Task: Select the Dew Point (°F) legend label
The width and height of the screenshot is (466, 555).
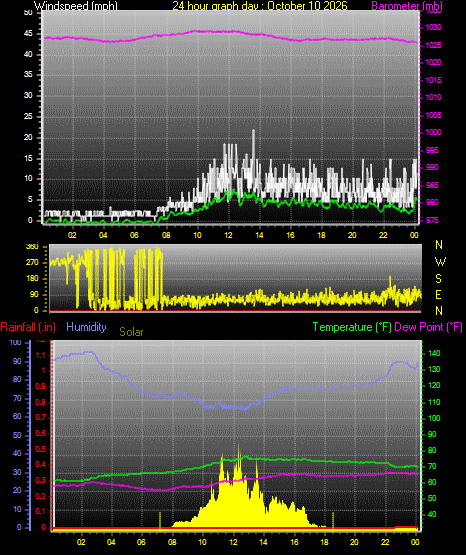Action: click(428, 327)
